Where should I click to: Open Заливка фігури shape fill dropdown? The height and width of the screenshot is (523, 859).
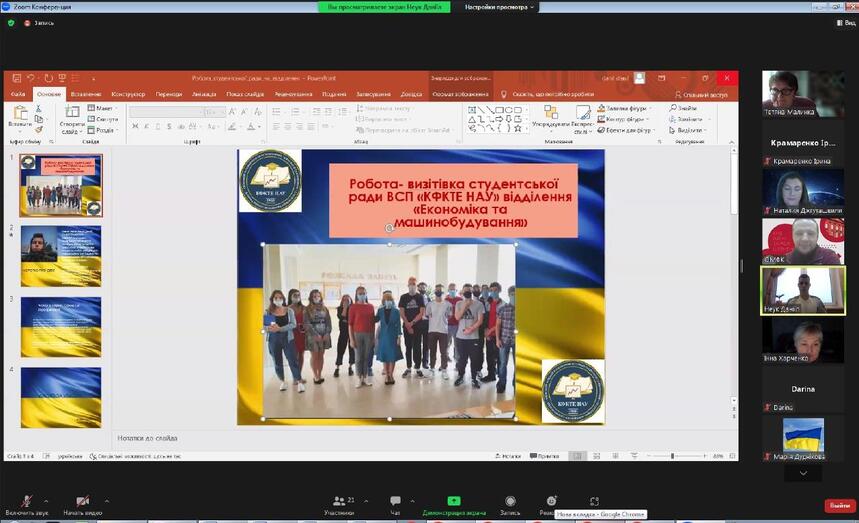[623, 108]
